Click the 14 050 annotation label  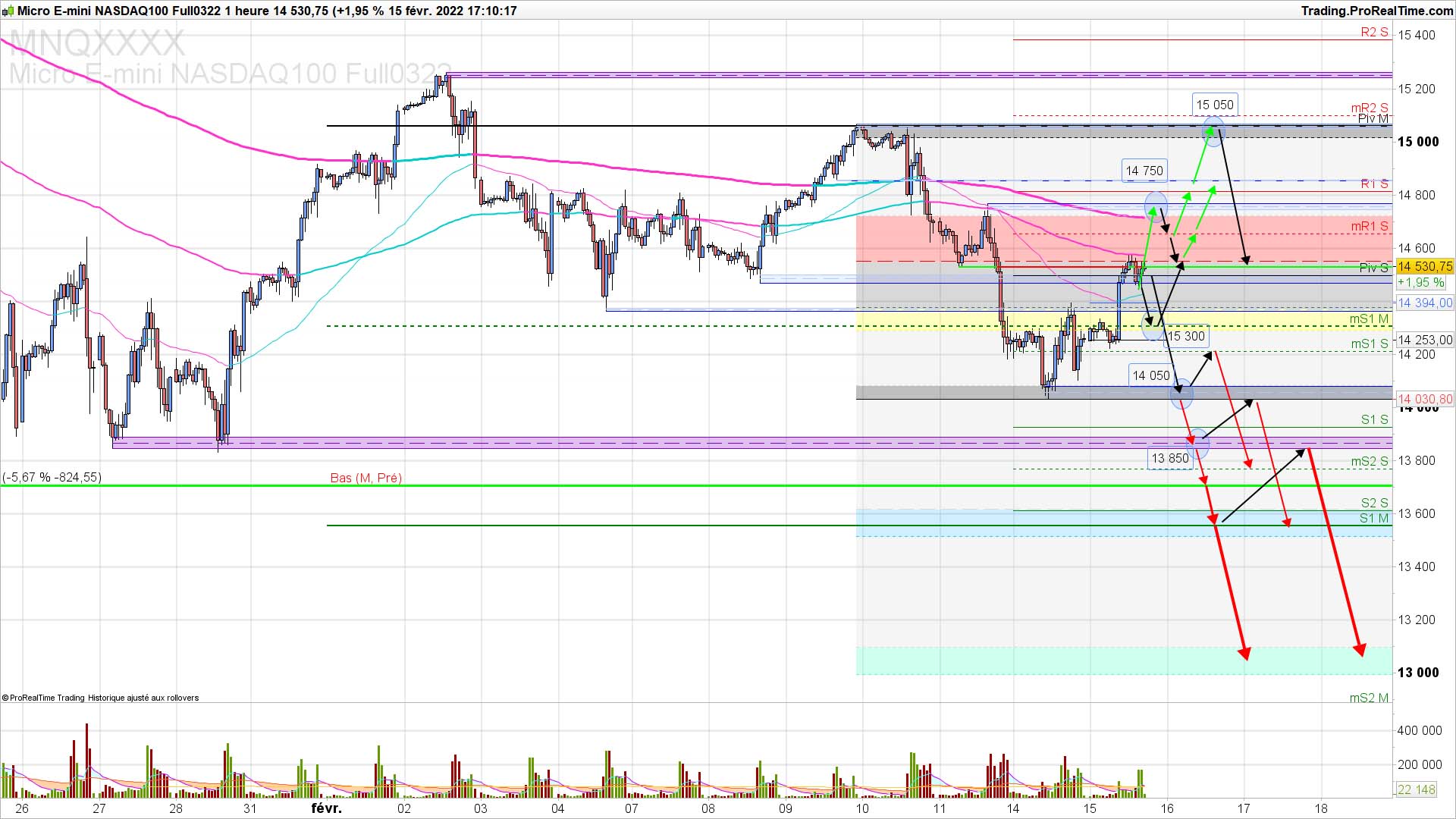tap(1150, 375)
